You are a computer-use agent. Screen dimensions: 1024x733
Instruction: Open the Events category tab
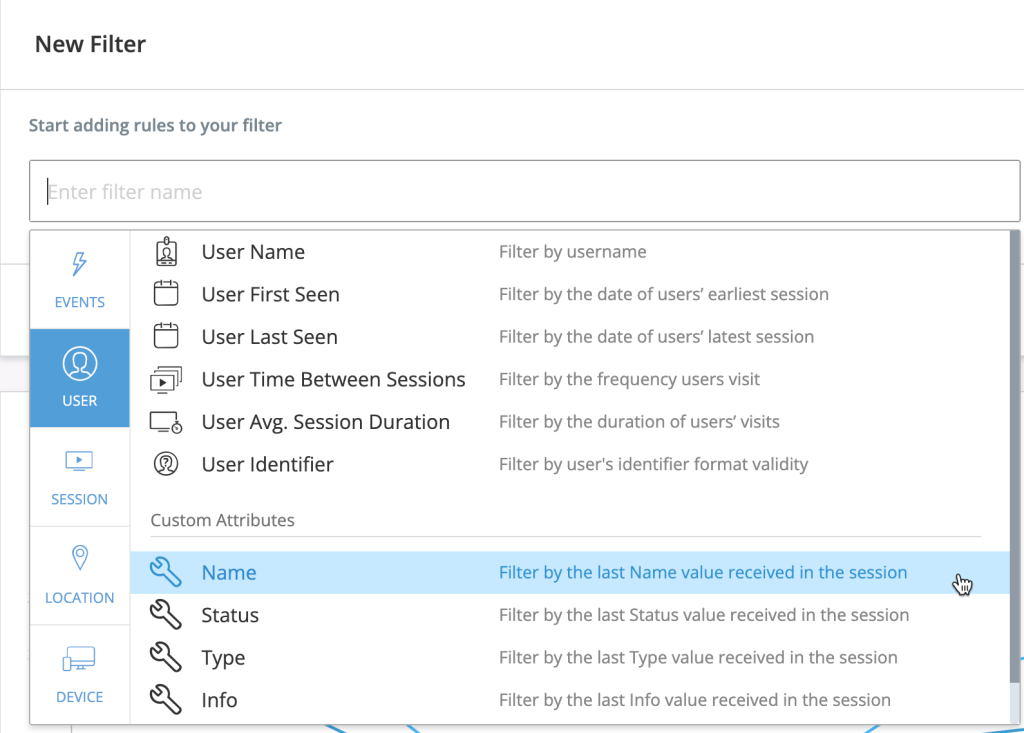(x=80, y=280)
